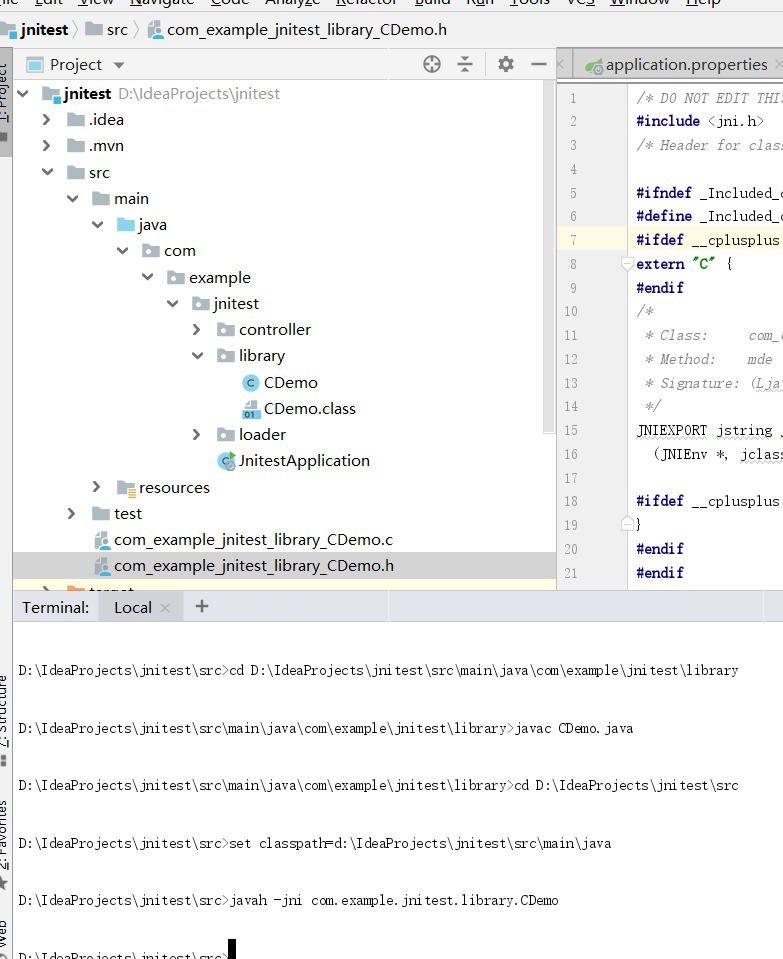
Task: Select the CDemo.class file icon
Action: click(250, 409)
